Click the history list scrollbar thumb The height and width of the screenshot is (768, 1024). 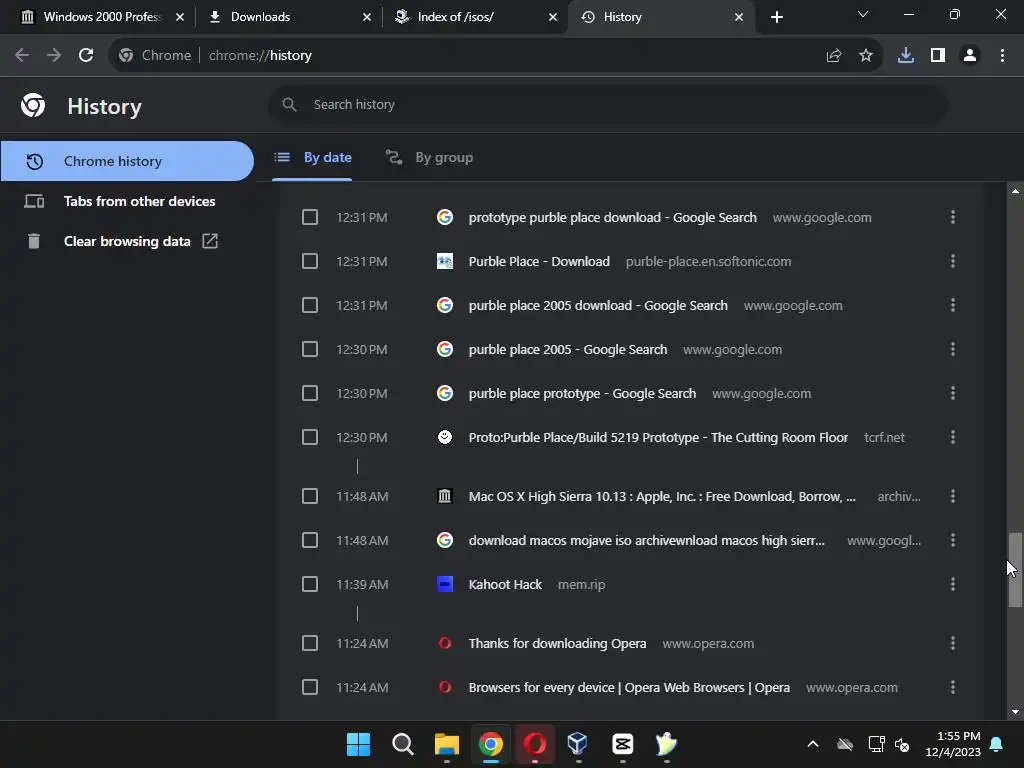pos(1015,570)
